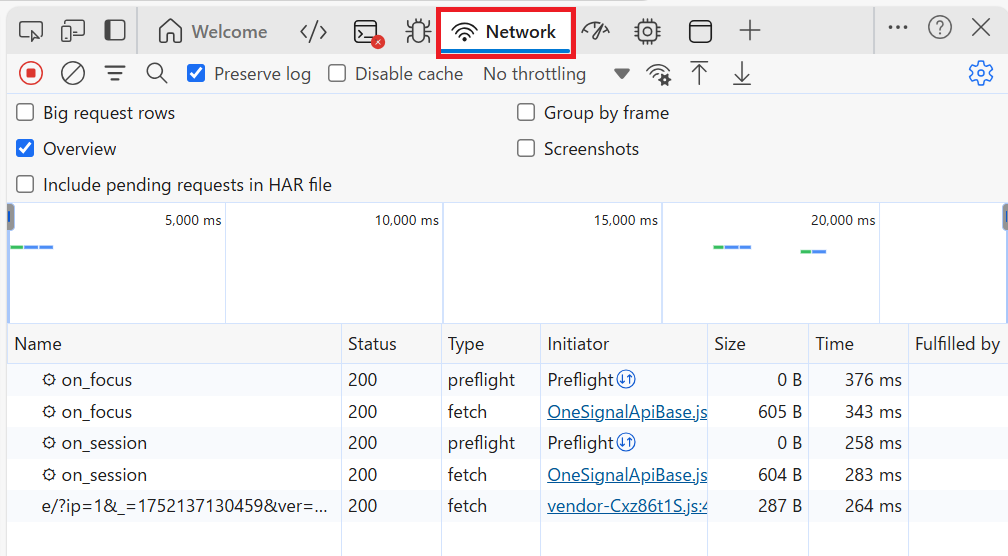Enable the Disable cache checkbox
This screenshot has height=556, width=1008.
coord(338,73)
